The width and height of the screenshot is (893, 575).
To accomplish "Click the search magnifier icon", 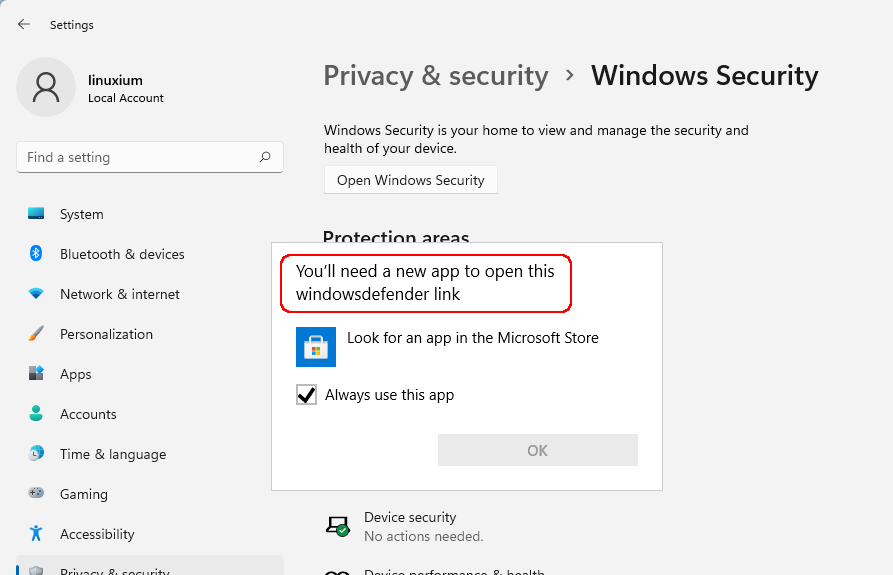I will click(x=265, y=157).
